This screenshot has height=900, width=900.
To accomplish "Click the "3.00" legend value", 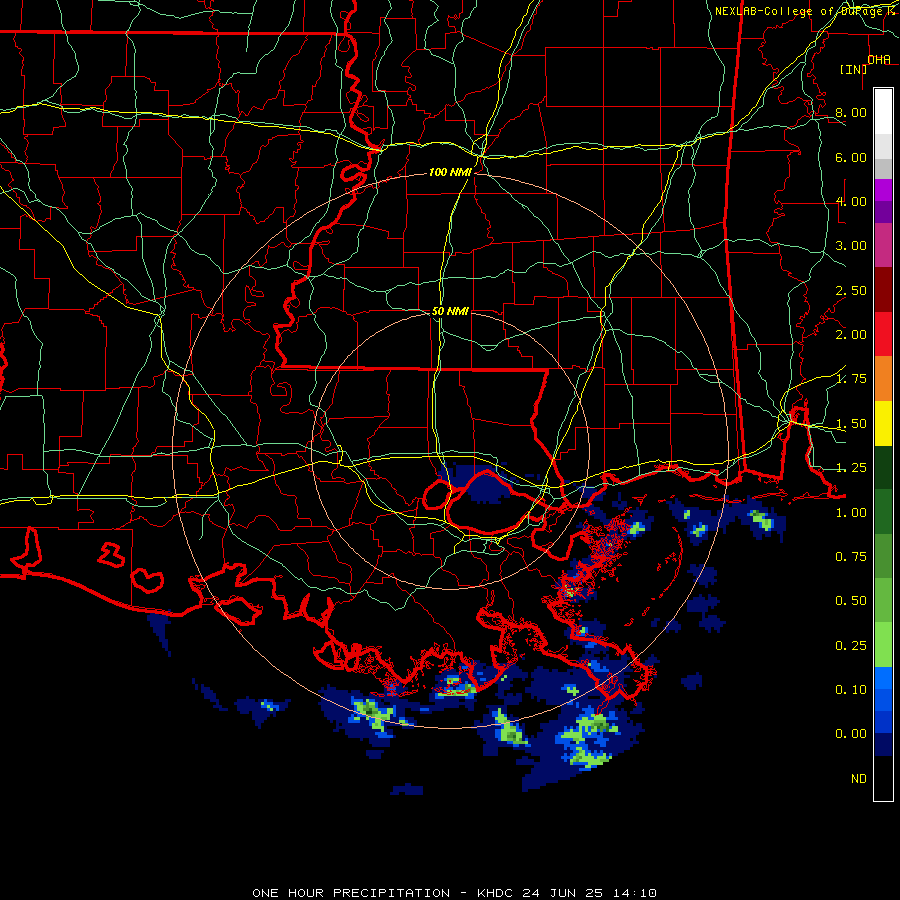I will (x=851, y=246).
